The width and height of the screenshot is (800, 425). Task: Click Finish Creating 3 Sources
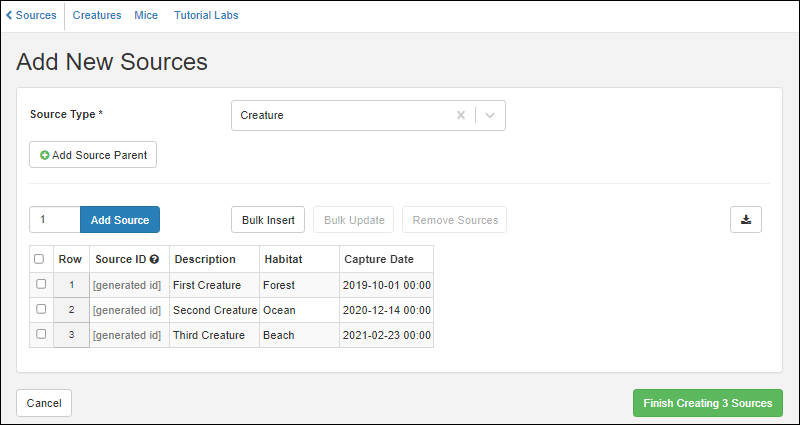707,403
